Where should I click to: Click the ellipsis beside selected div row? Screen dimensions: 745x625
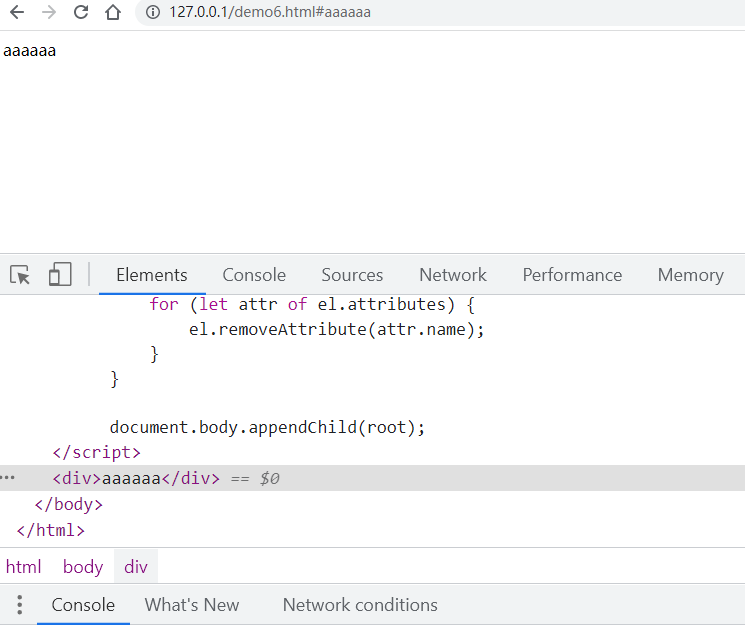pyautogui.click(x=8, y=477)
